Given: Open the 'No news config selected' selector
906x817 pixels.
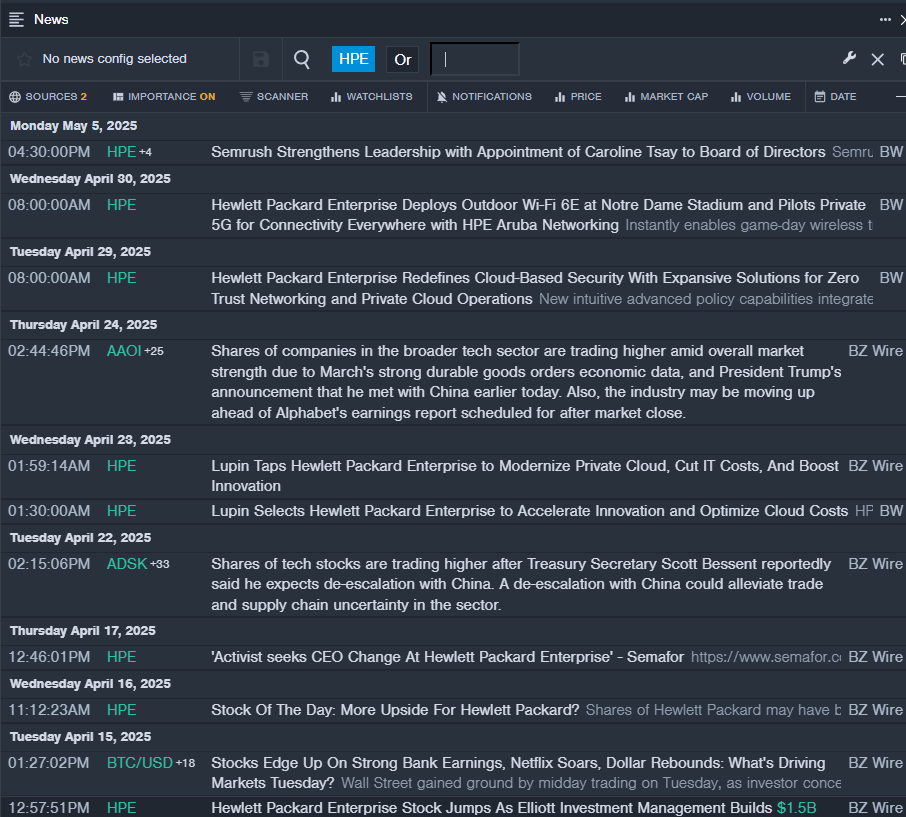Looking at the screenshot, I should pos(114,59).
